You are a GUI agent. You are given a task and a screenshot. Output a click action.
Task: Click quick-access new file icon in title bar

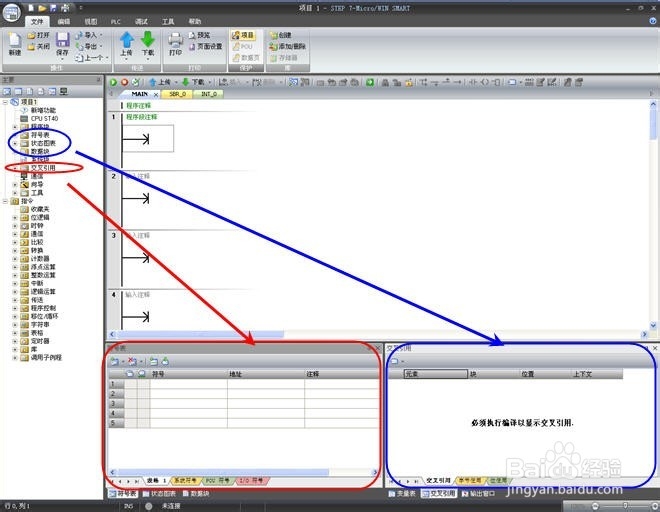click(x=31, y=8)
